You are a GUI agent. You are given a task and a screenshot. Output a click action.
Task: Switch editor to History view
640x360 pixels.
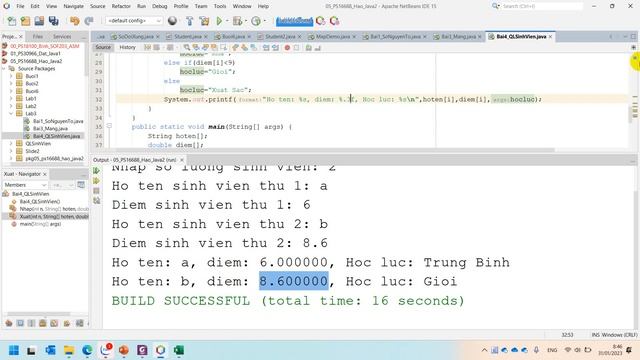tap(127, 47)
